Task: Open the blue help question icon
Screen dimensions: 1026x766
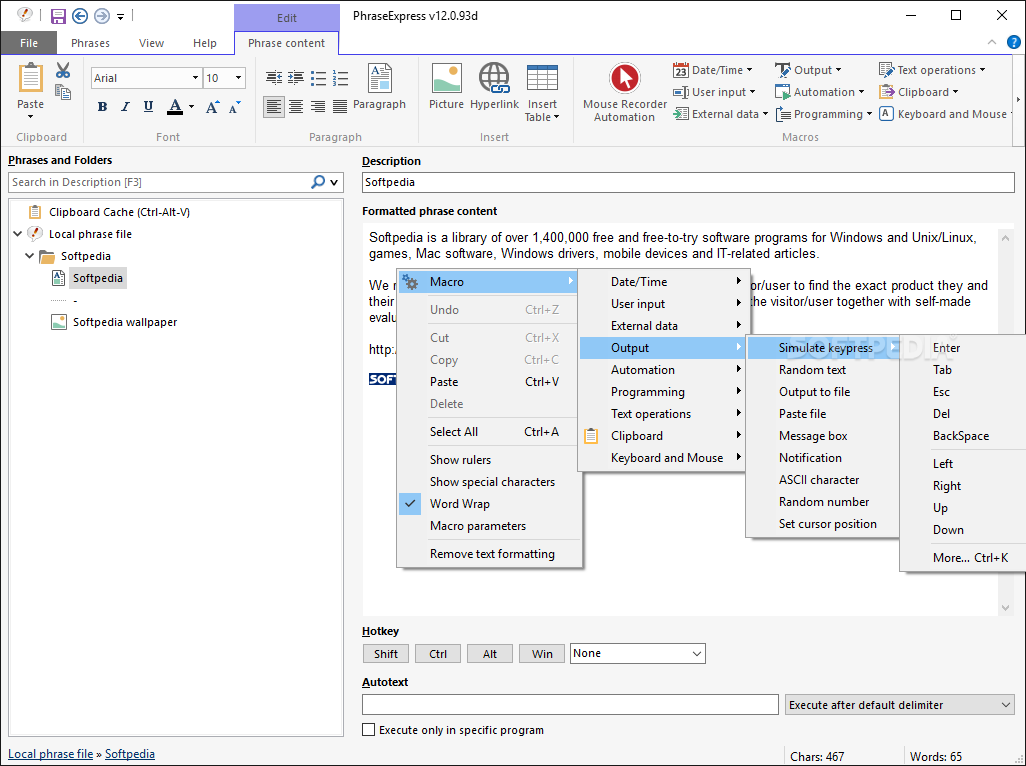Action: pyautogui.click(x=1013, y=43)
